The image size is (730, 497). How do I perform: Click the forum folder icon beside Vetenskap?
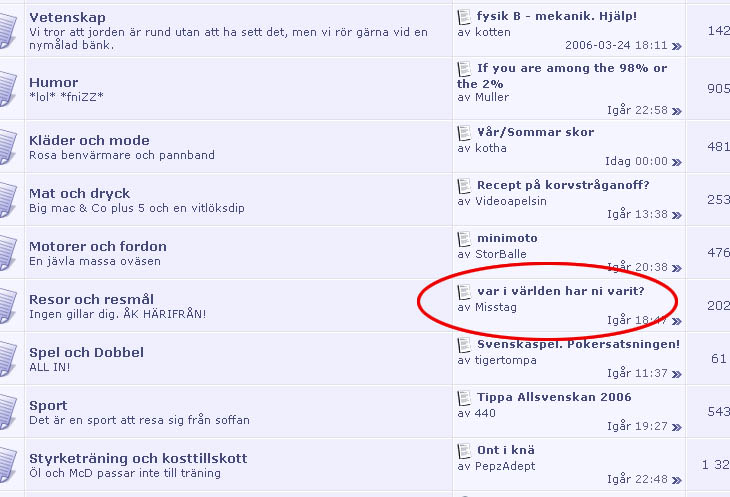click(8, 31)
